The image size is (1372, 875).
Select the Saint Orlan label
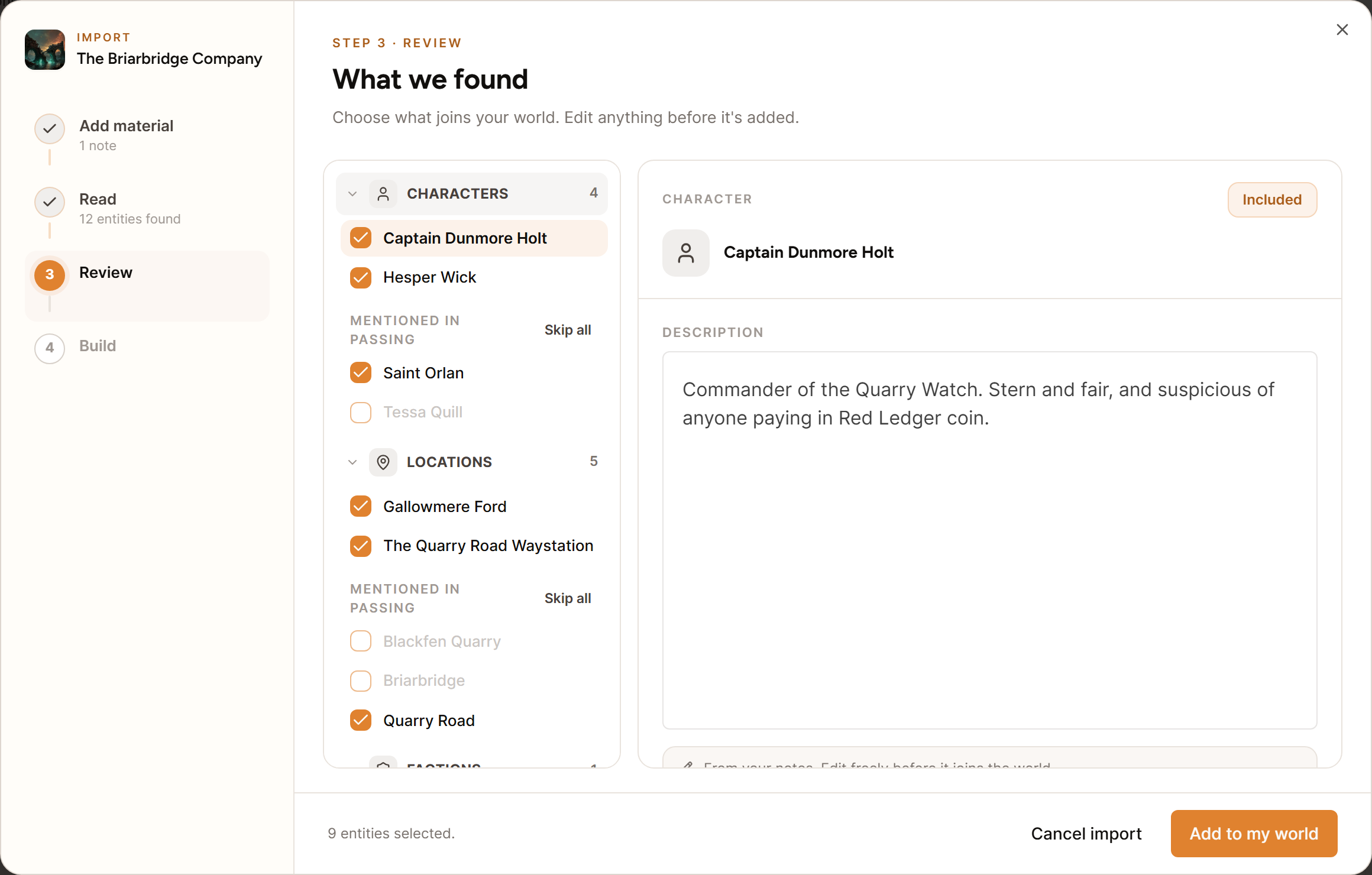click(x=423, y=373)
